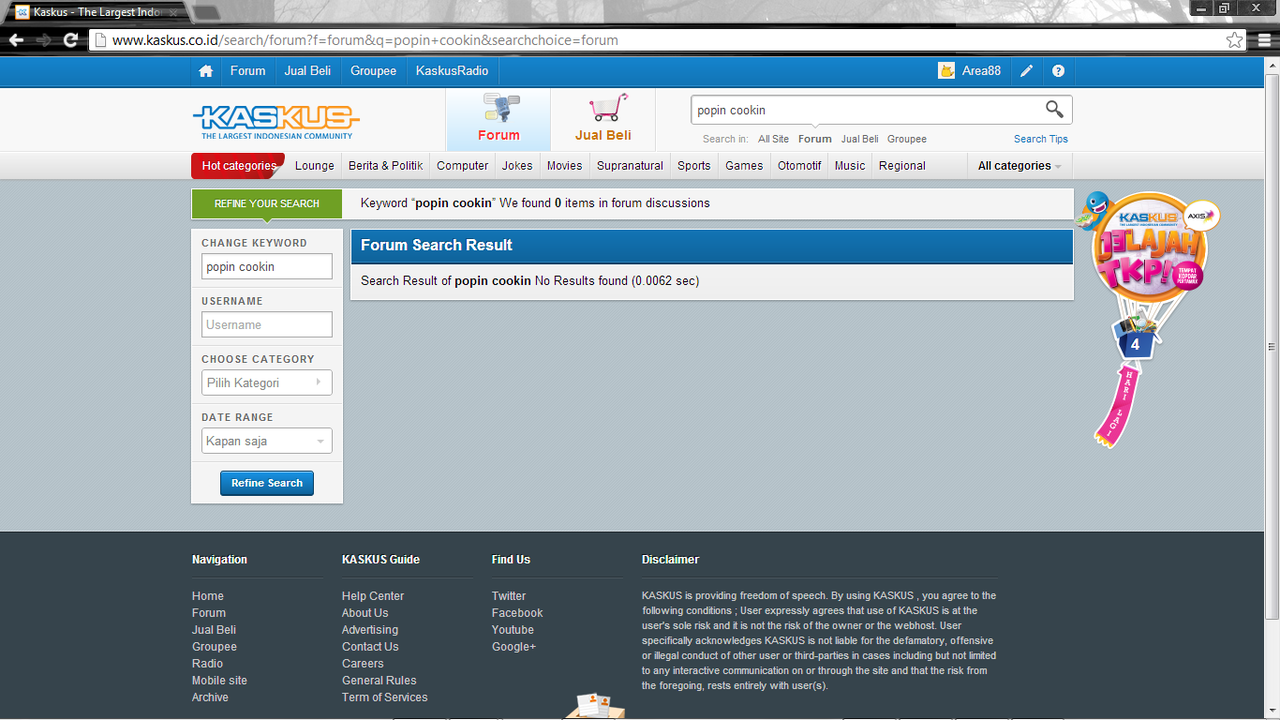Open the Movies category
The image size is (1280, 720).
[x=564, y=166]
